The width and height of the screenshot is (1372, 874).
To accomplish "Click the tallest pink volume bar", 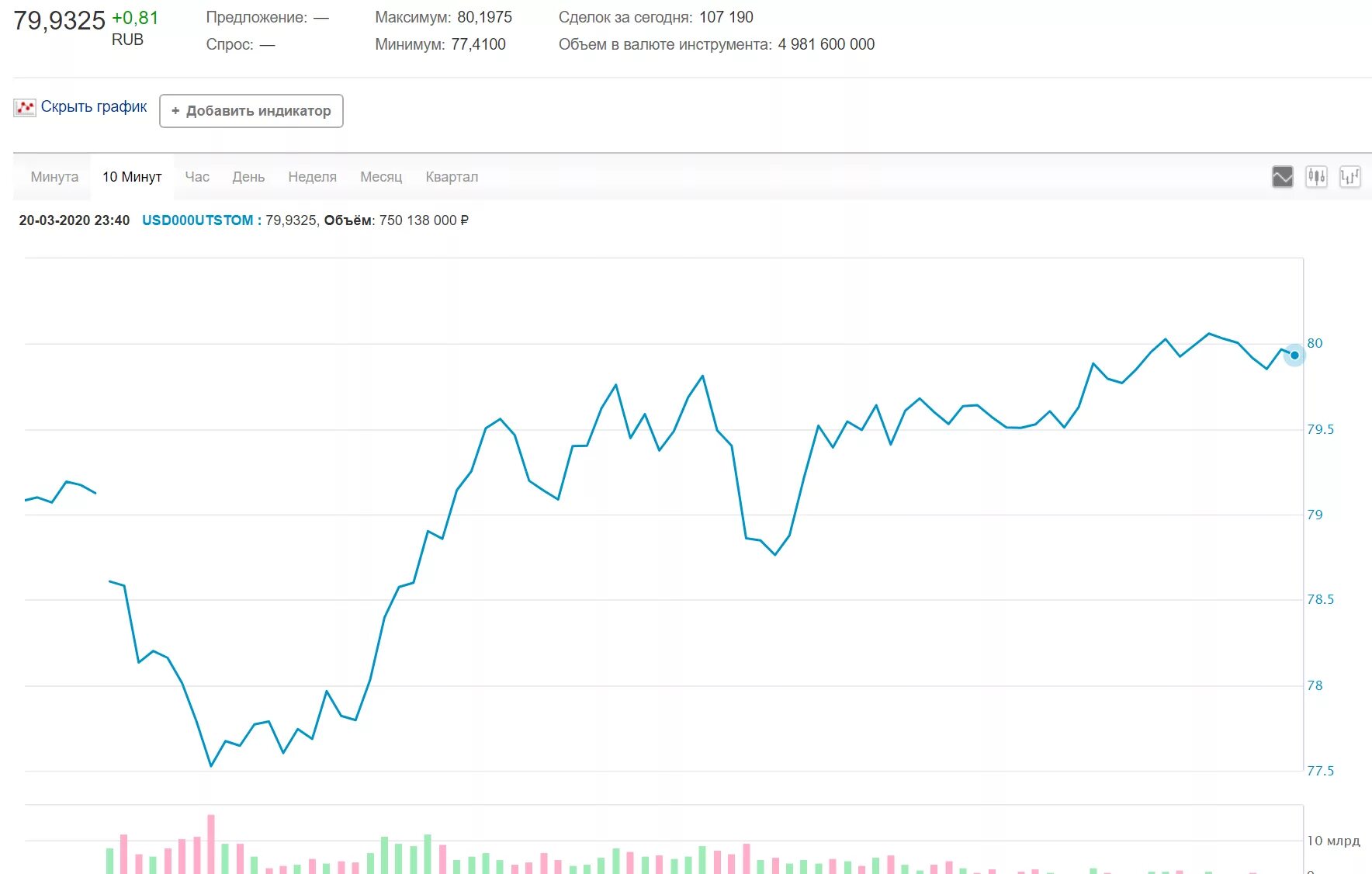I will 210,844.
